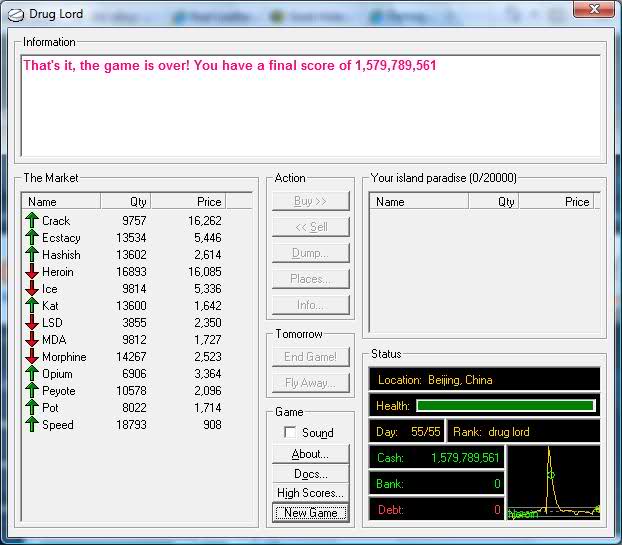The height and width of the screenshot is (545, 622).
Task: Click the green up arrow beside Crack
Action: tap(32, 221)
